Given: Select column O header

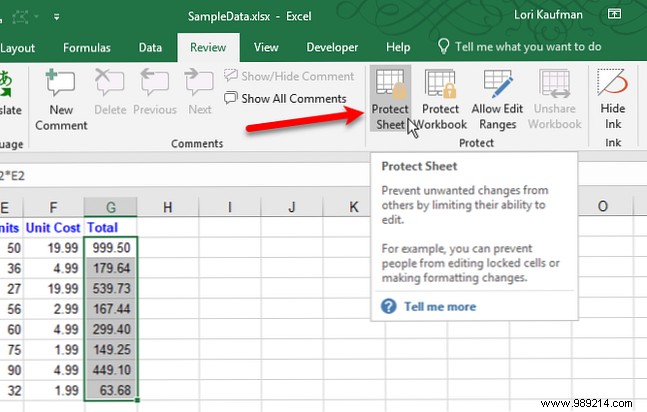Looking at the screenshot, I should coord(602,206).
